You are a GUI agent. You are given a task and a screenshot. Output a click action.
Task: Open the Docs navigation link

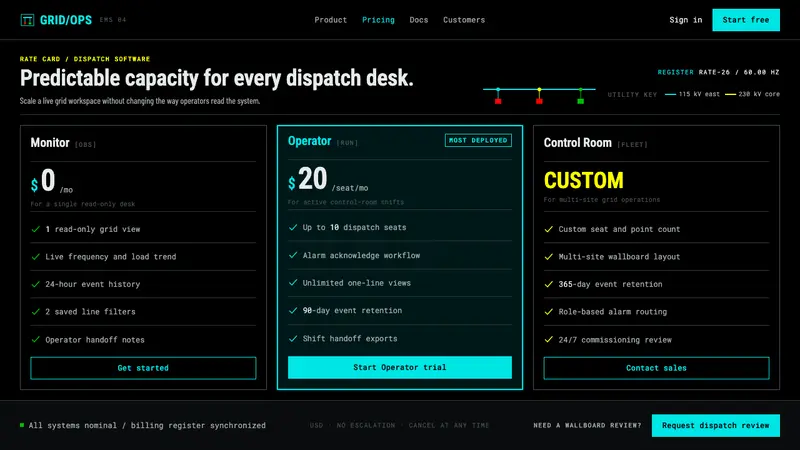tap(418, 20)
